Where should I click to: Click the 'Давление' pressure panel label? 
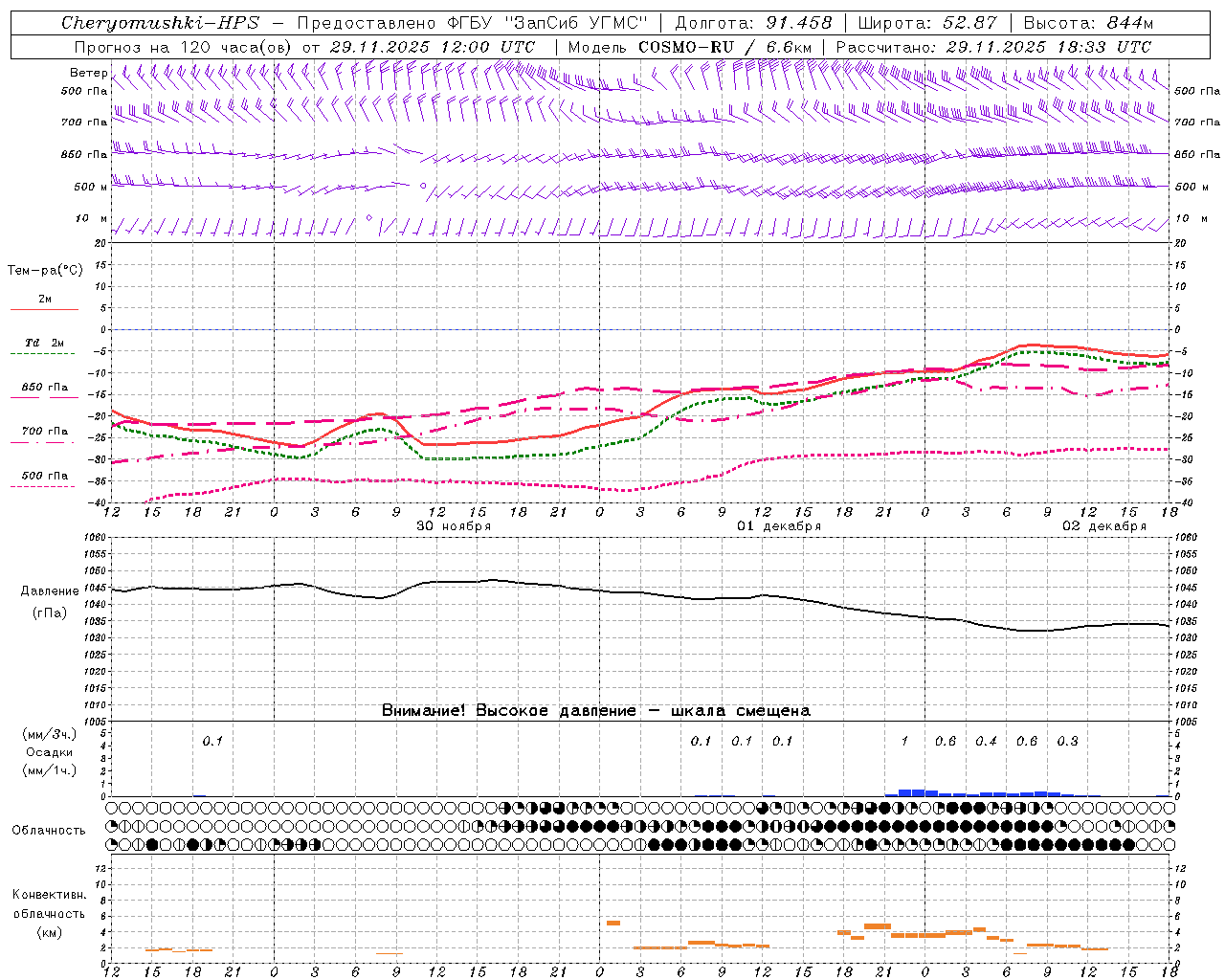tap(50, 591)
